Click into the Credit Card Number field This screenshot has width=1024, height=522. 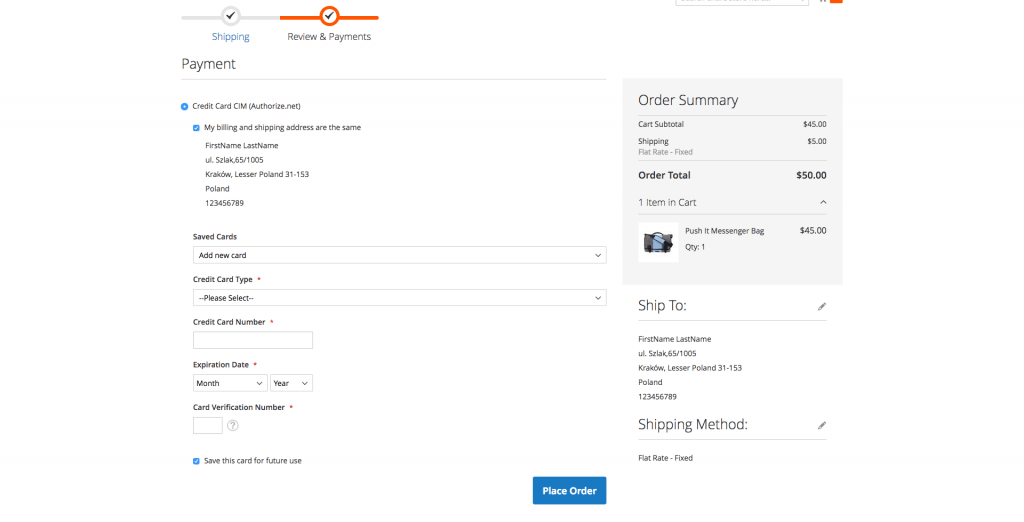tap(253, 340)
